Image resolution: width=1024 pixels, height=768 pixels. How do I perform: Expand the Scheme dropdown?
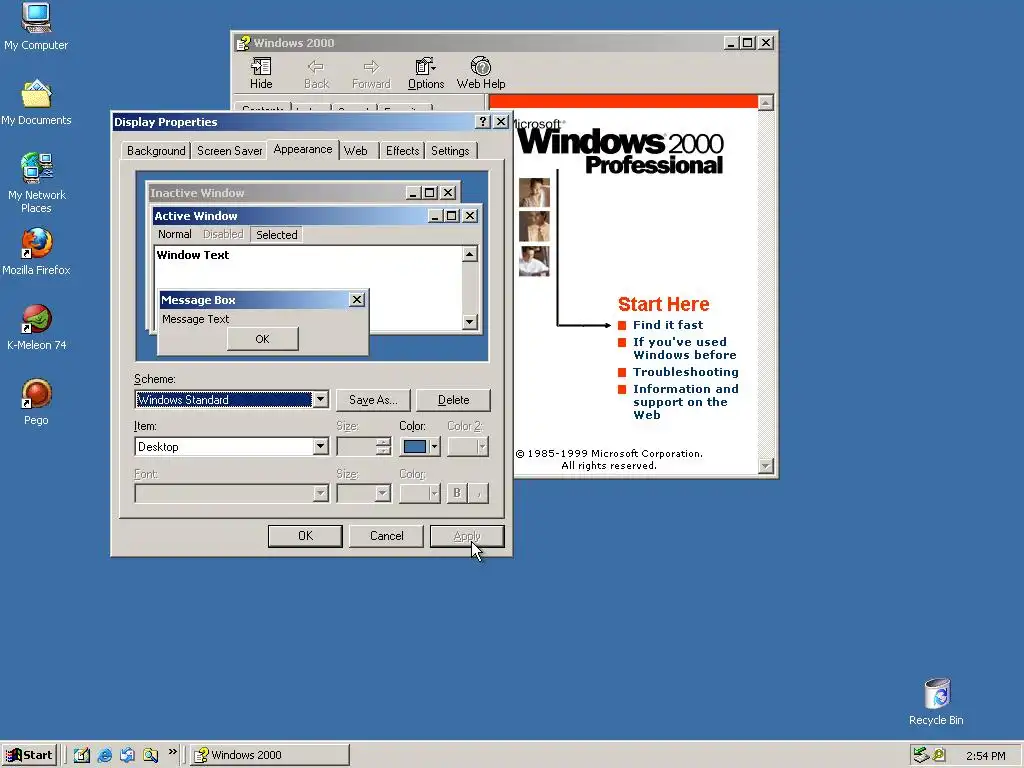click(x=320, y=400)
